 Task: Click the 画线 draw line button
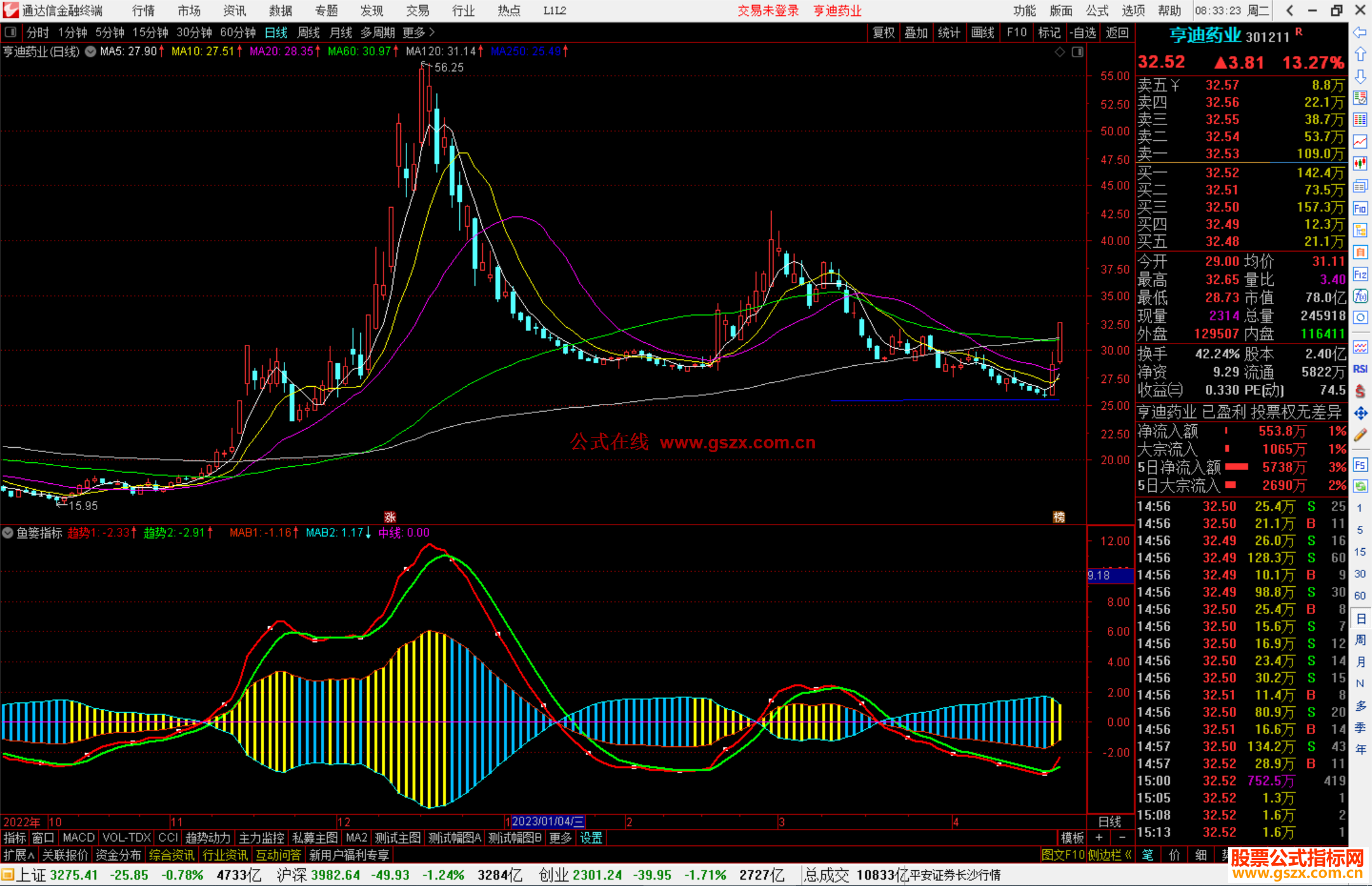982,32
